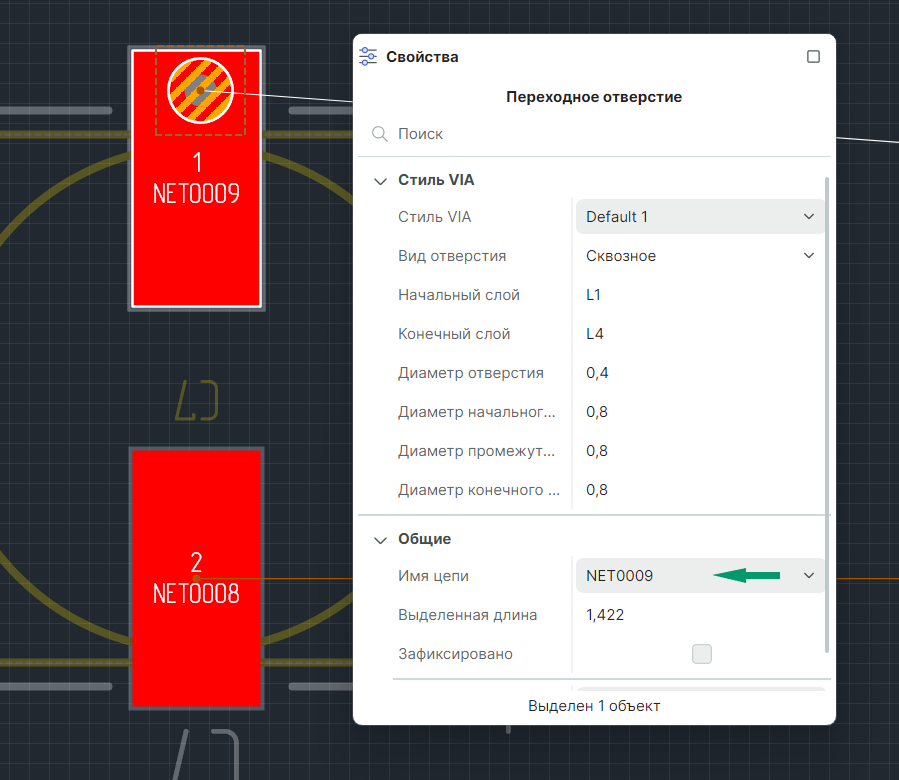The width and height of the screenshot is (899, 780).
Task: Click the properties panel vertical scrollbar
Action: (x=827, y=400)
